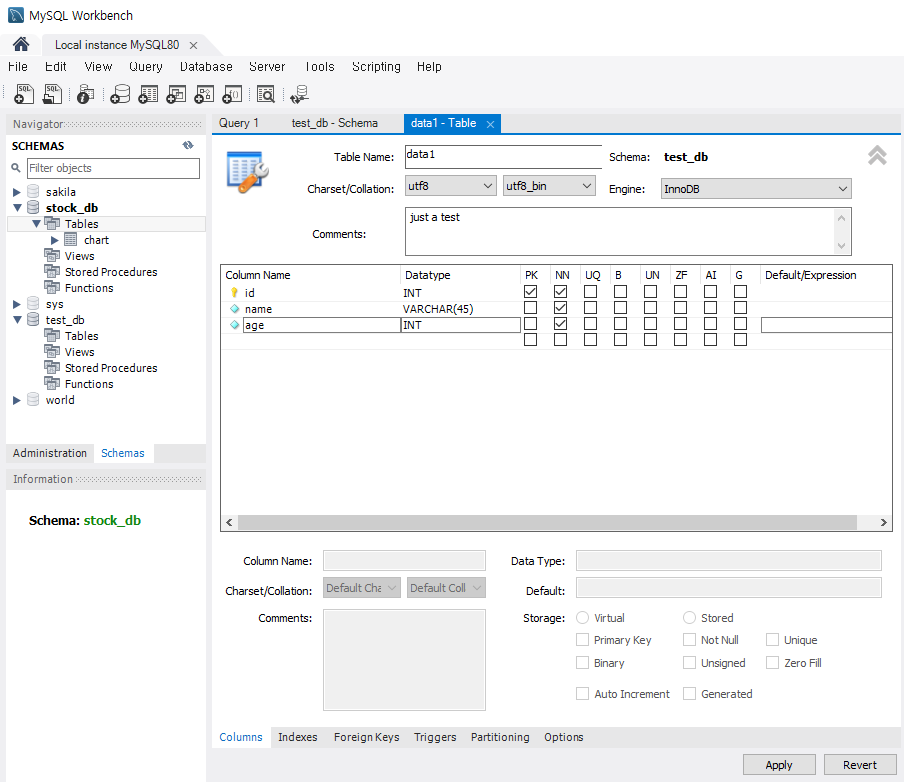This screenshot has width=904, height=782.
Task: Expand the sakila schema
Action: tap(17, 192)
